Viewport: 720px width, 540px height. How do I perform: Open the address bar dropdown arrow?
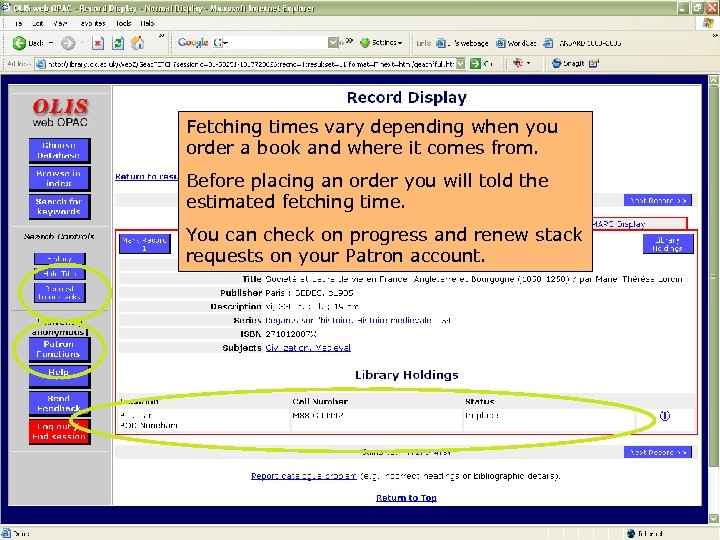coord(461,64)
